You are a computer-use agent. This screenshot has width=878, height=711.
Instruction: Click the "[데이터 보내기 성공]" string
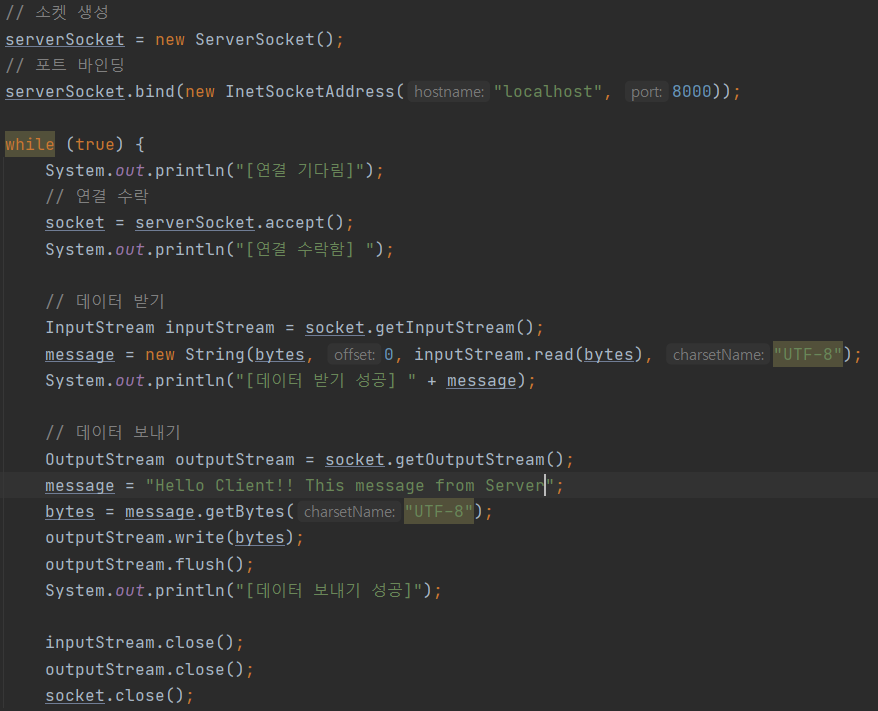point(329,591)
